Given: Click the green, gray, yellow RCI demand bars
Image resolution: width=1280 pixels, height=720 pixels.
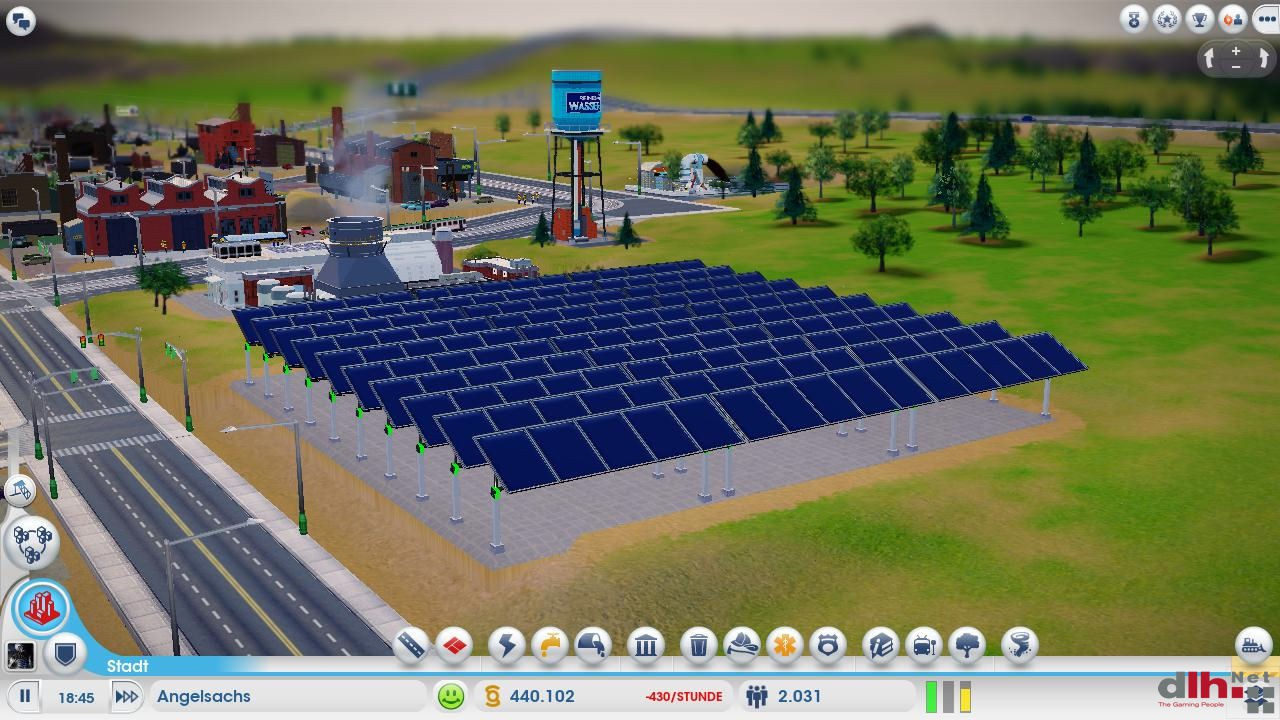Looking at the screenshot, I should [948, 696].
